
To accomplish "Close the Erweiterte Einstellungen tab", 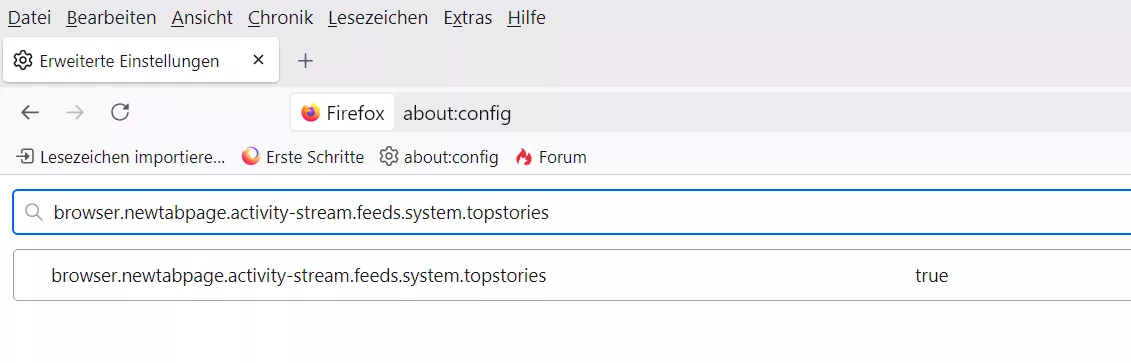I will tap(258, 61).
